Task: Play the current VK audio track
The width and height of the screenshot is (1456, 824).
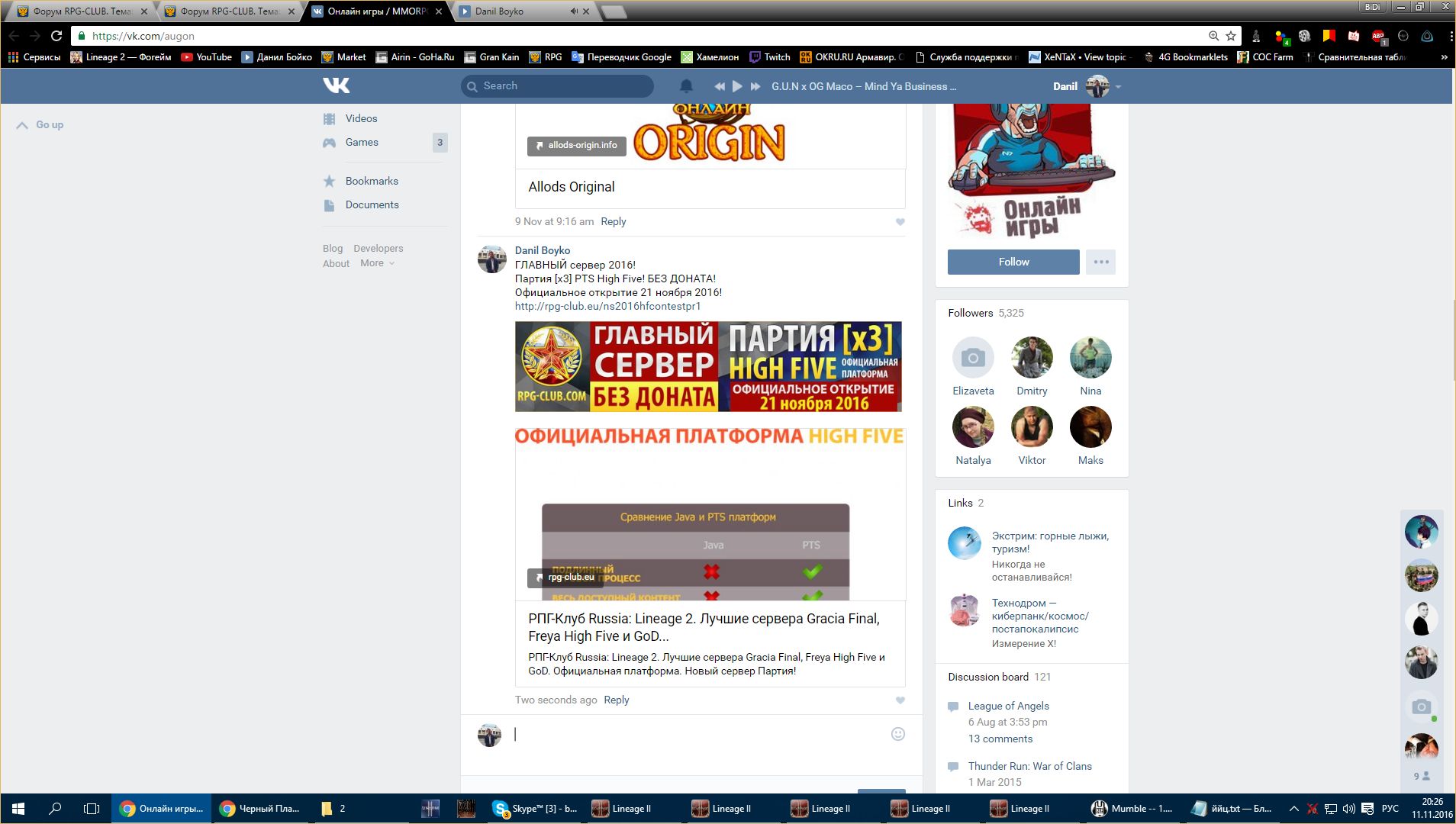Action: pos(737,86)
